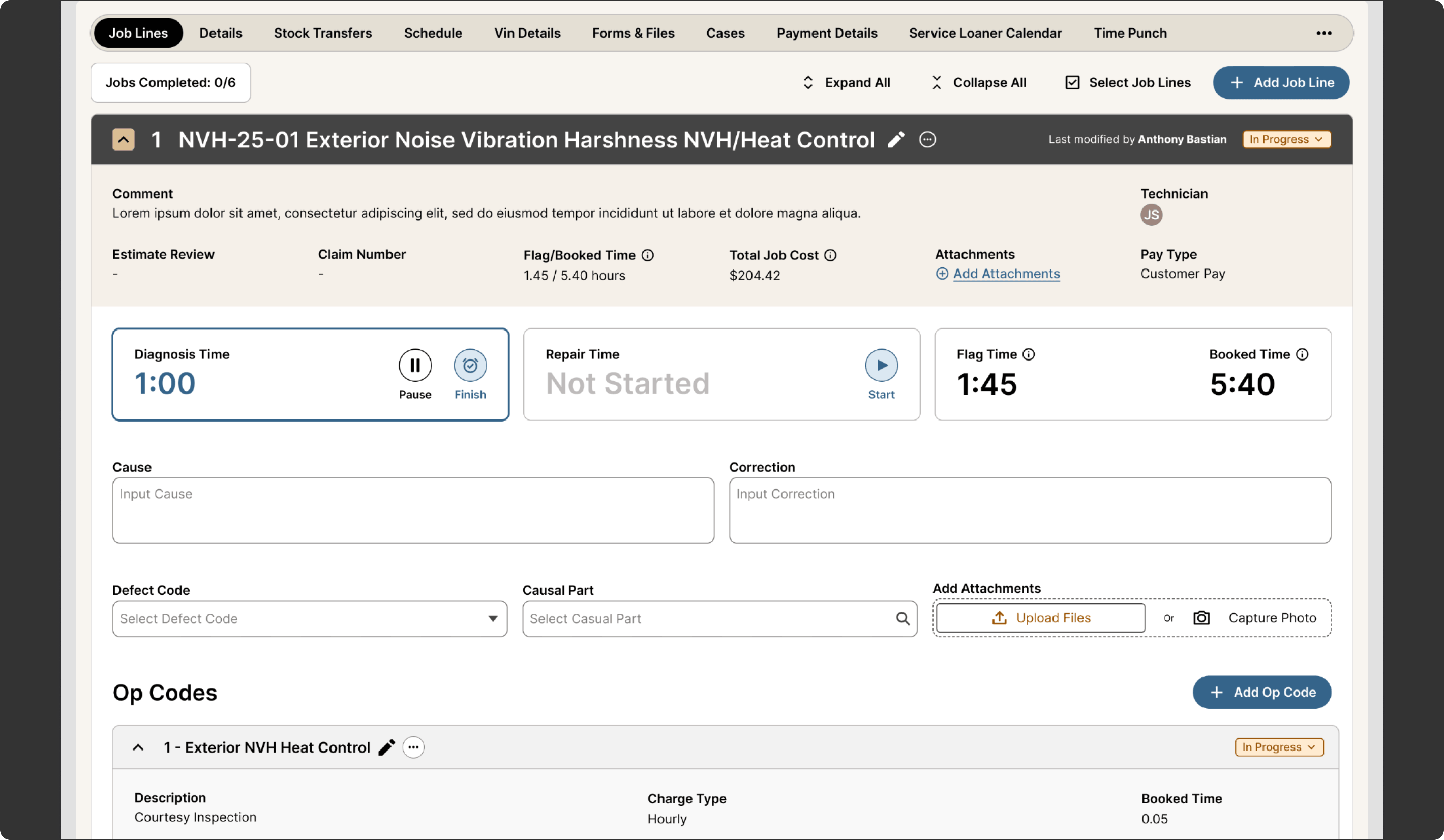The width and height of the screenshot is (1444, 840).
Task: Click the Add Job Line button
Action: coord(1281,82)
